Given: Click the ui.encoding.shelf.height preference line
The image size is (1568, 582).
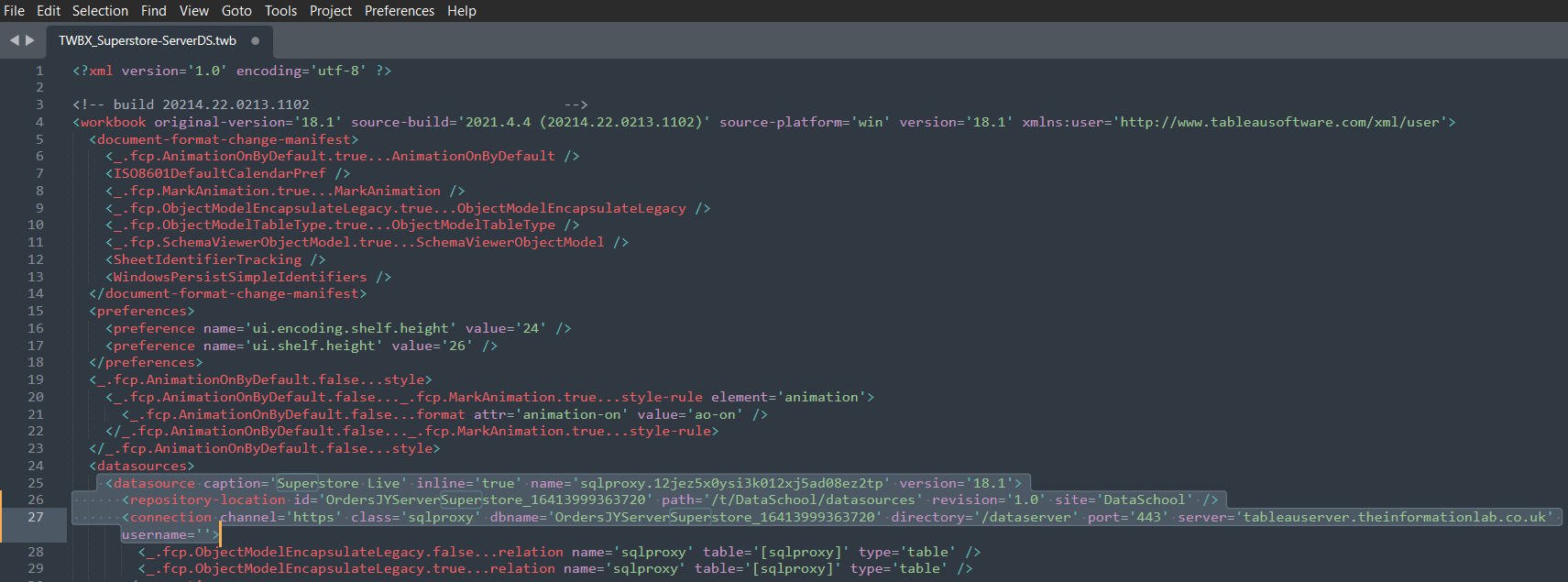Looking at the screenshot, I should pyautogui.click(x=338, y=328).
